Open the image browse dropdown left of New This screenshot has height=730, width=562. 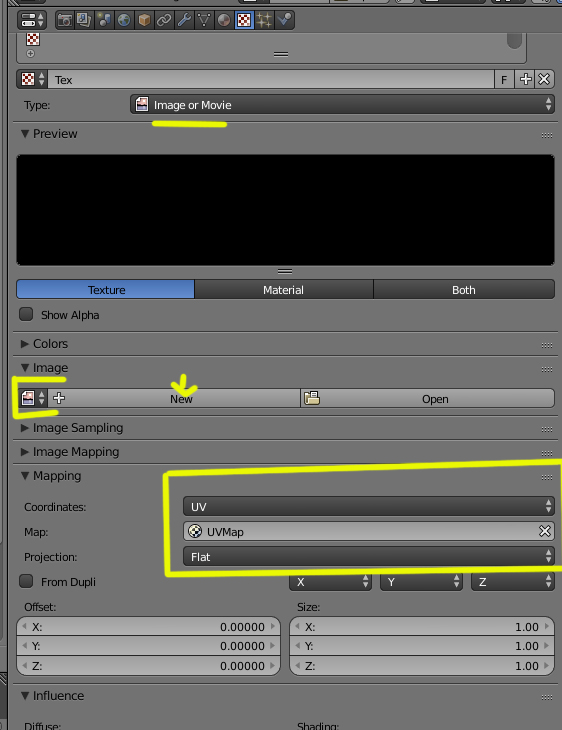click(x=33, y=399)
